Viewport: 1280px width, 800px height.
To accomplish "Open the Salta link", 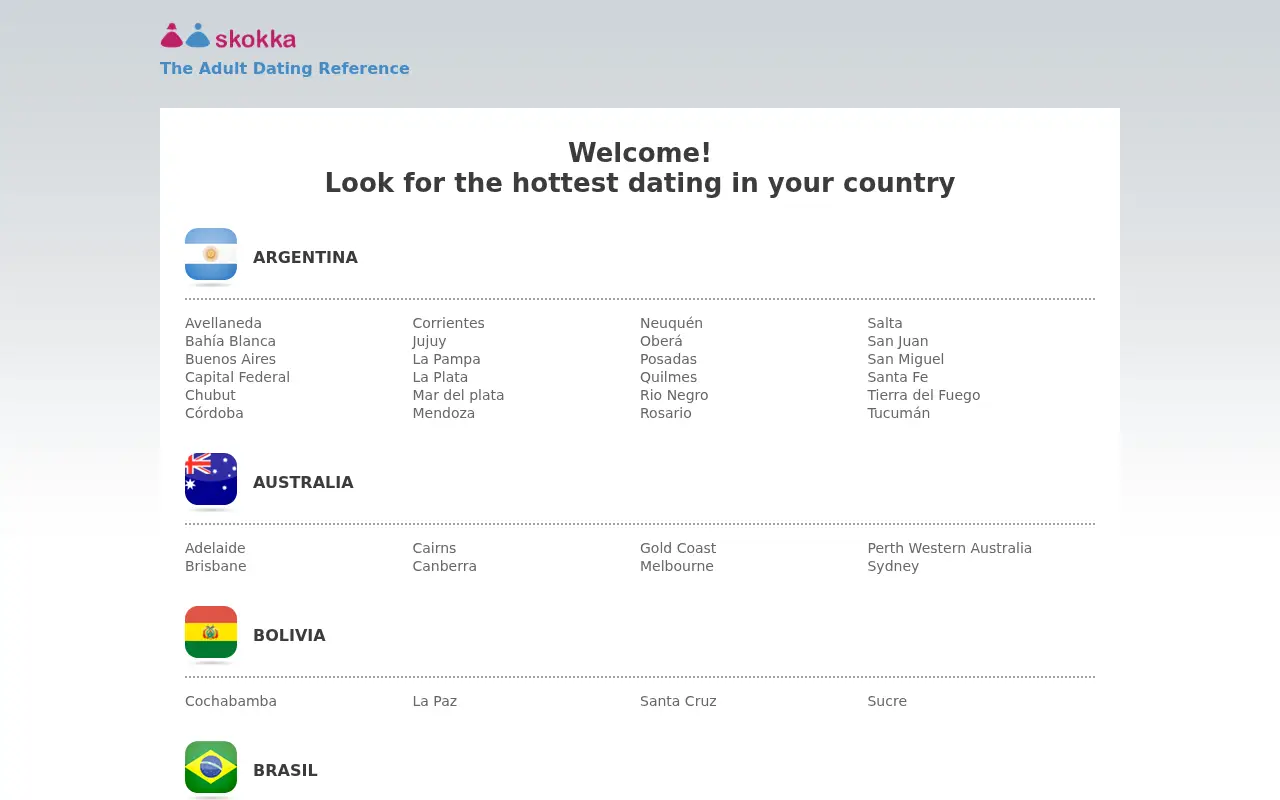I will click(x=885, y=323).
